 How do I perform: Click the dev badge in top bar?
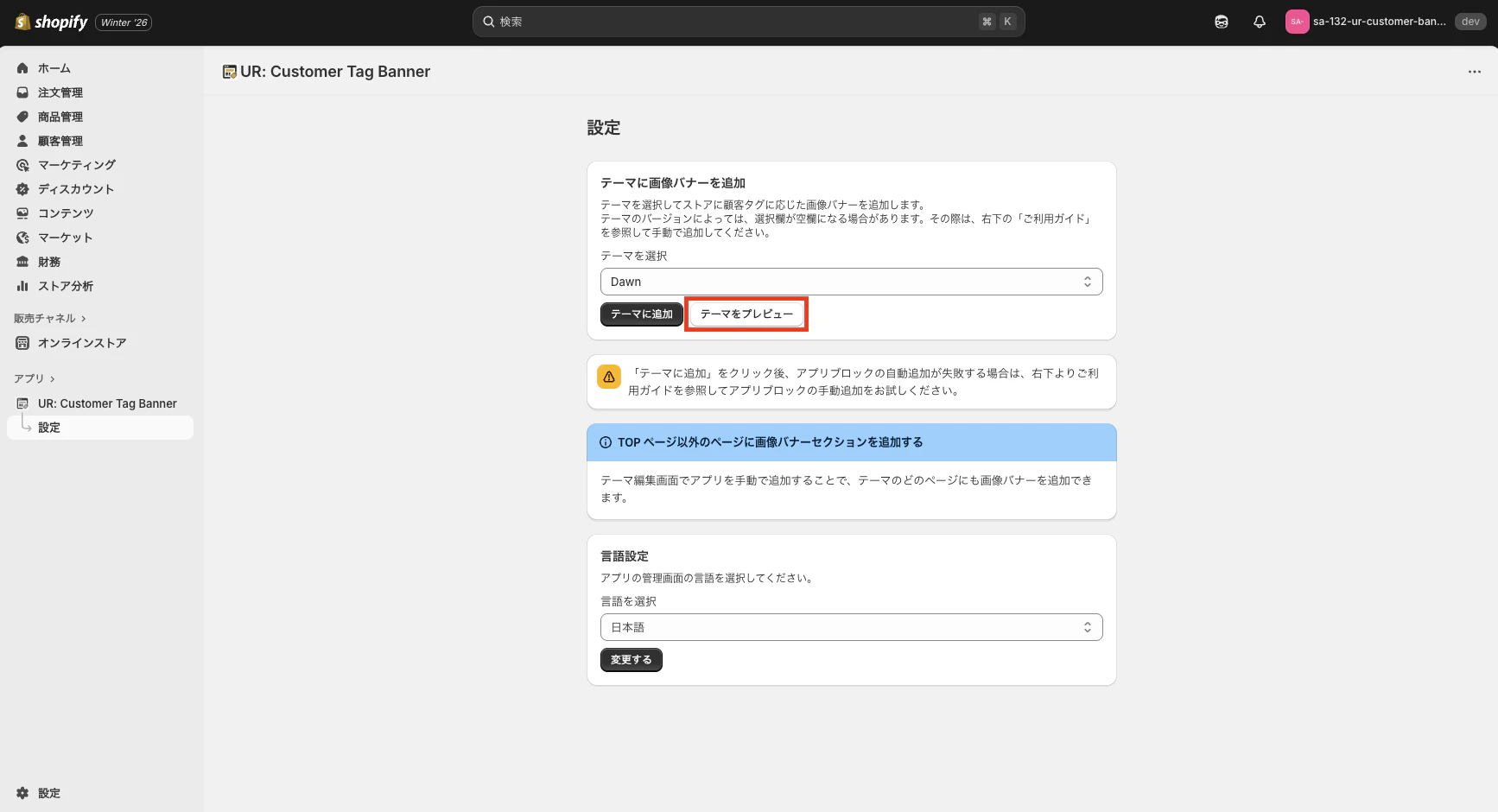point(1470,22)
